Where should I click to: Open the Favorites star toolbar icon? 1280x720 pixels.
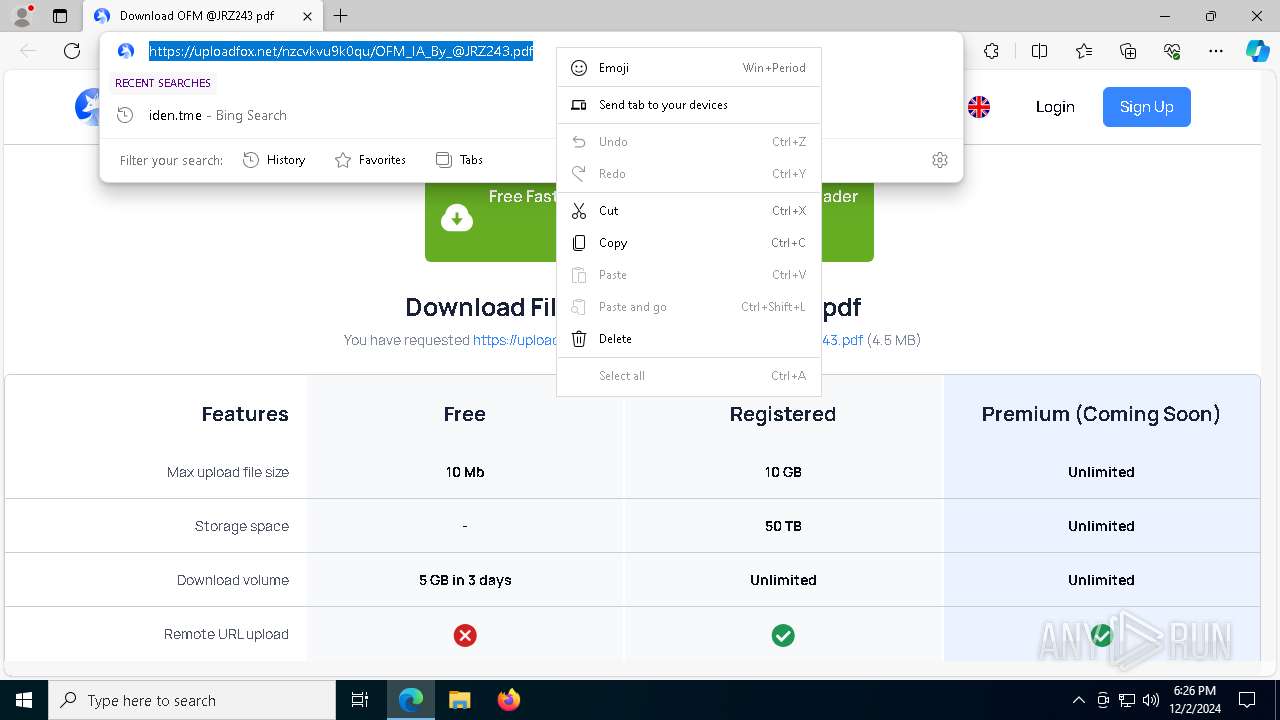click(x=1084, y=51)
